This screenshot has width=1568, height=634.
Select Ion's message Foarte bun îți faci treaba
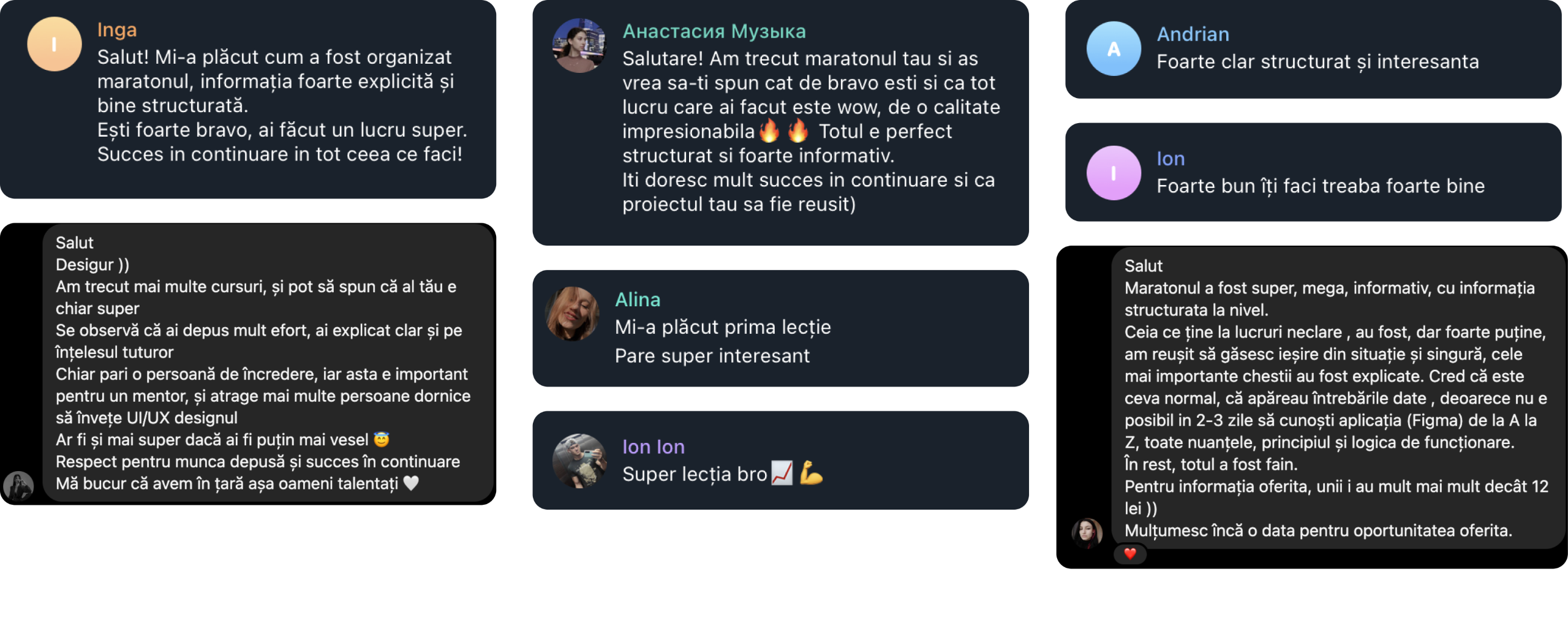coord(1321,186)
